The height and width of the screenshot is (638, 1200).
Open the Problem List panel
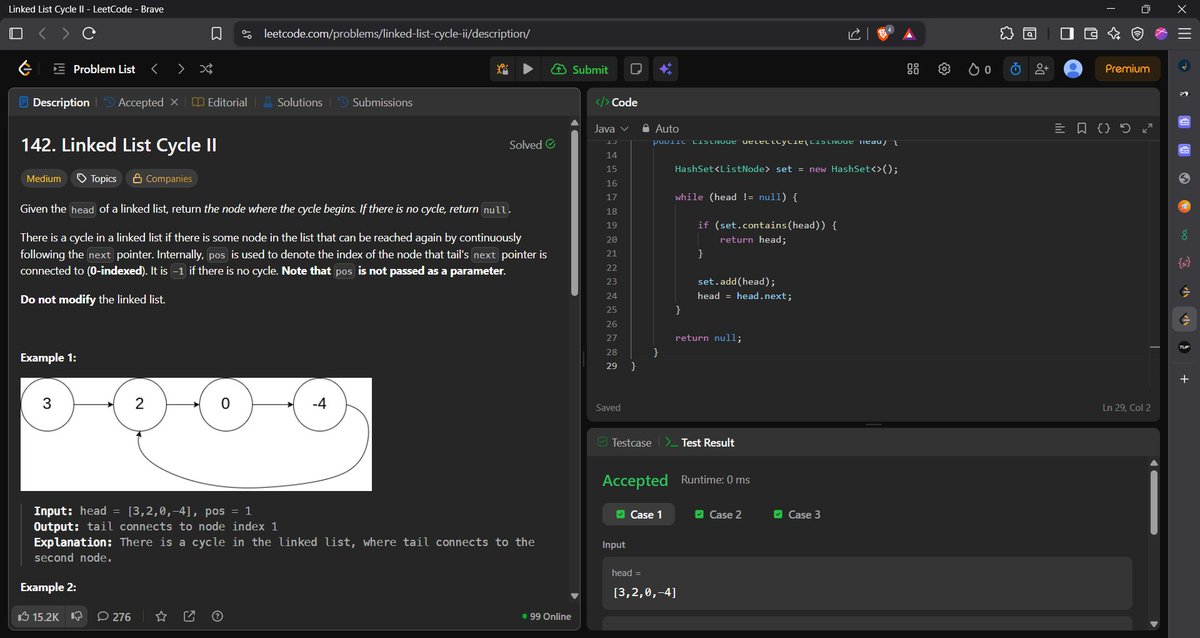pyautogui.click(x=93, y=69)
